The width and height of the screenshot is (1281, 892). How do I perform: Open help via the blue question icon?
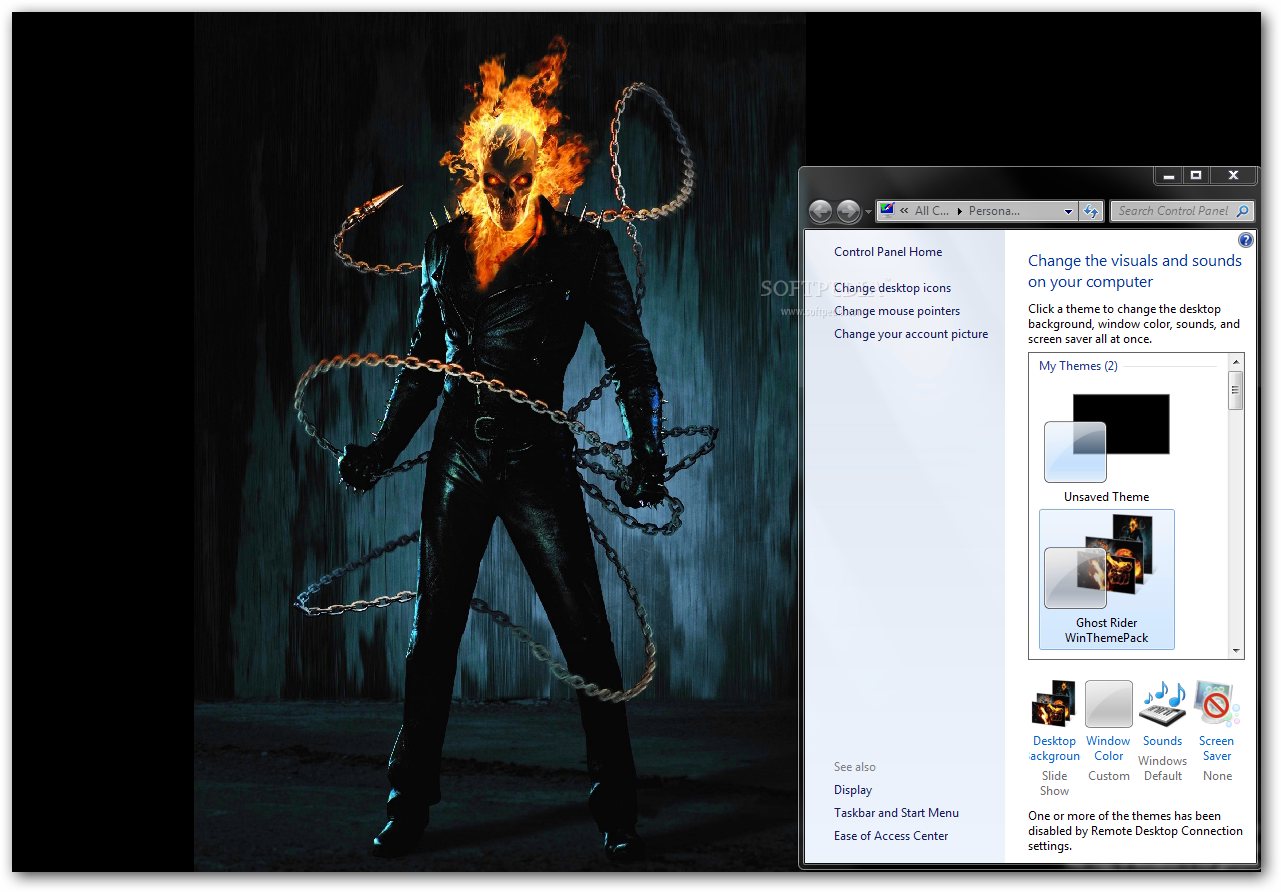pyautogui.click(x=1245, y=240)
